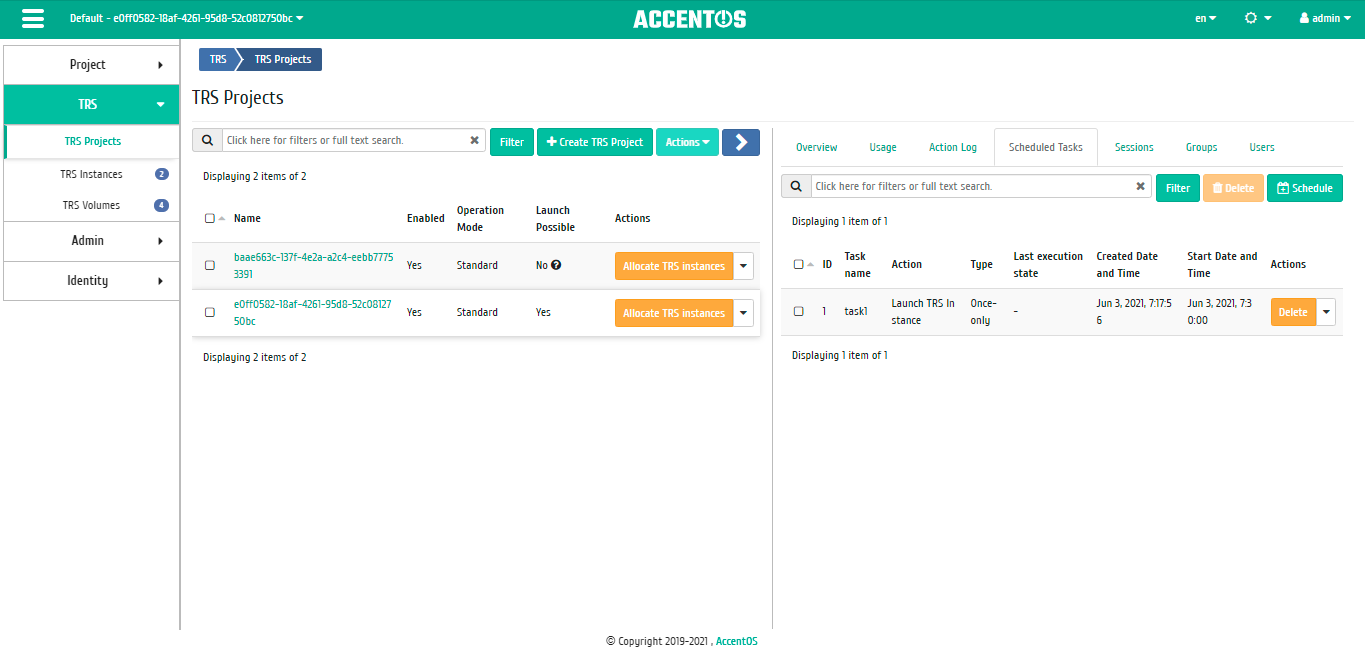Click the Schedule button
The width and height of the screenshot is (1365, 652).
[1305, 188]
